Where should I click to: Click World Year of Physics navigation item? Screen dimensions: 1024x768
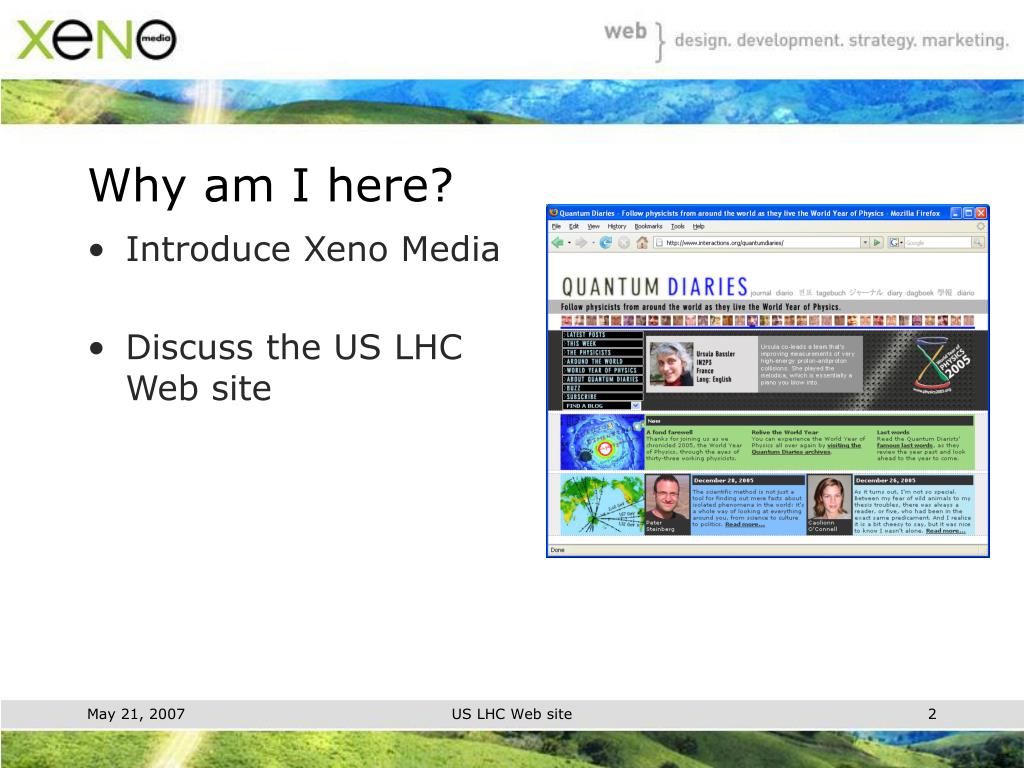pyautogui.click(x=603, y=370)
